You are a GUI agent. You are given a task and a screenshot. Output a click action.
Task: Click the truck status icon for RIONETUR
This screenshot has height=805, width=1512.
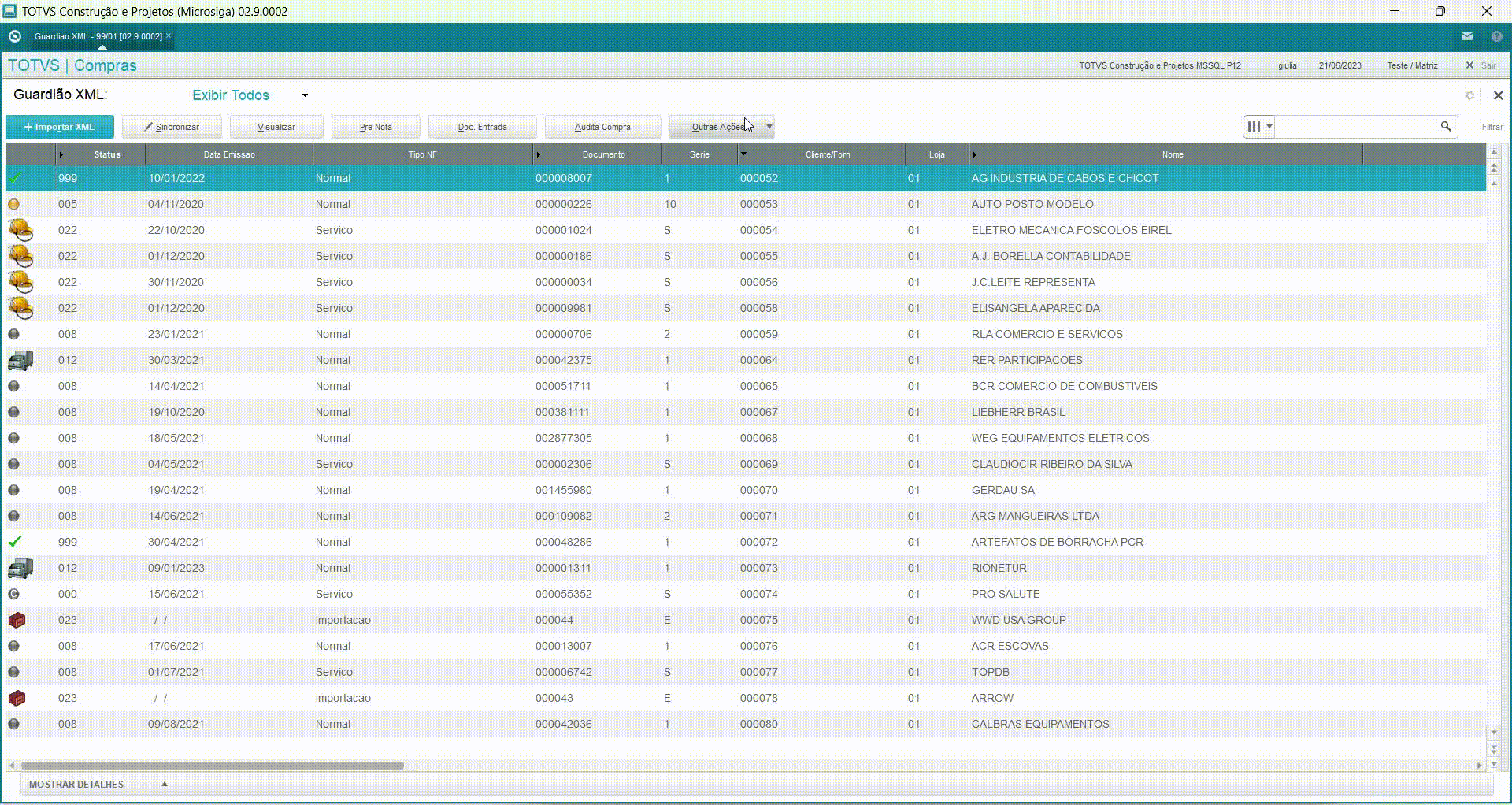coord(20,568)
